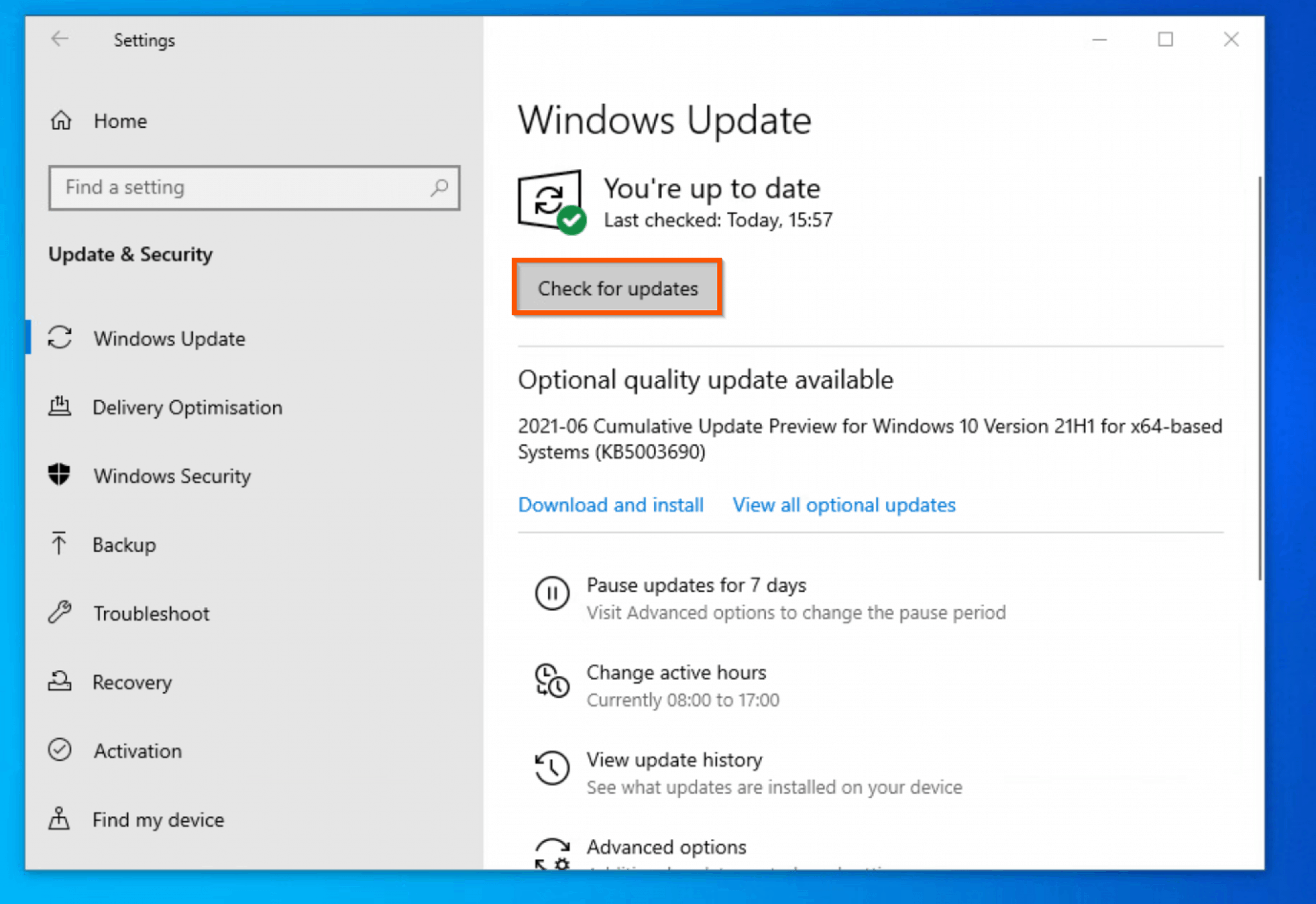Click the back arrow in Settings header
This screenshot has height=904, width=1316.
[x=60, y=39]
